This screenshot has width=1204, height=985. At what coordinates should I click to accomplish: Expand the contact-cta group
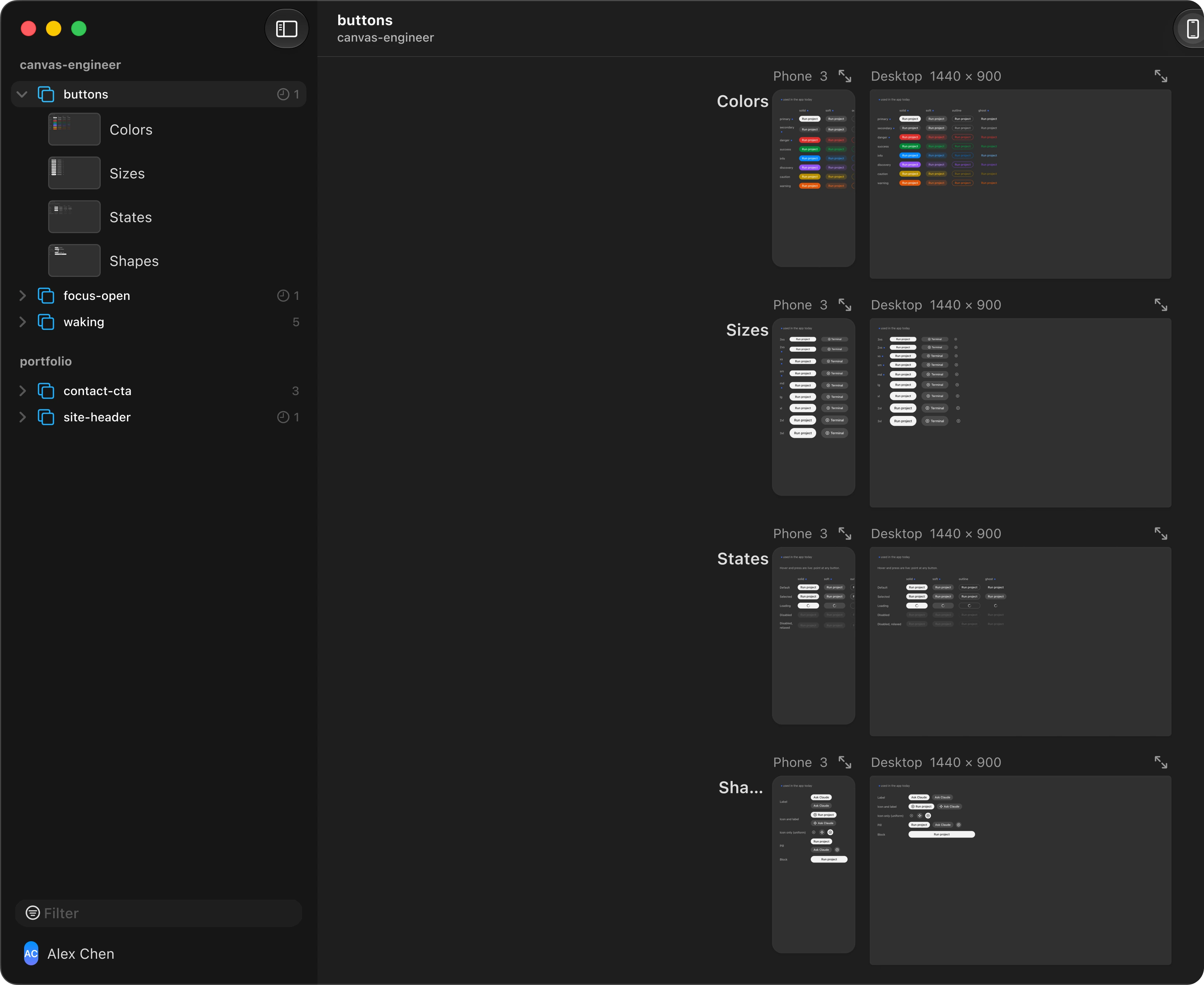click(x=22, y=391)
